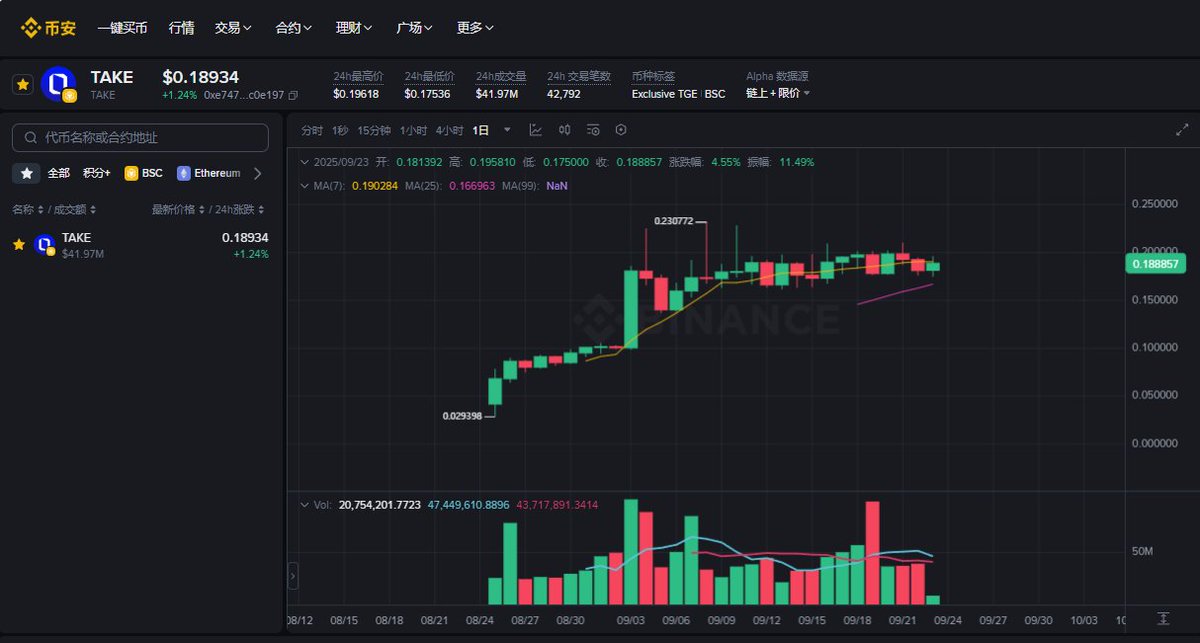Click the chart list settings icon
The height and width of the screenshot is (643, 1200).
pos(593,130)
